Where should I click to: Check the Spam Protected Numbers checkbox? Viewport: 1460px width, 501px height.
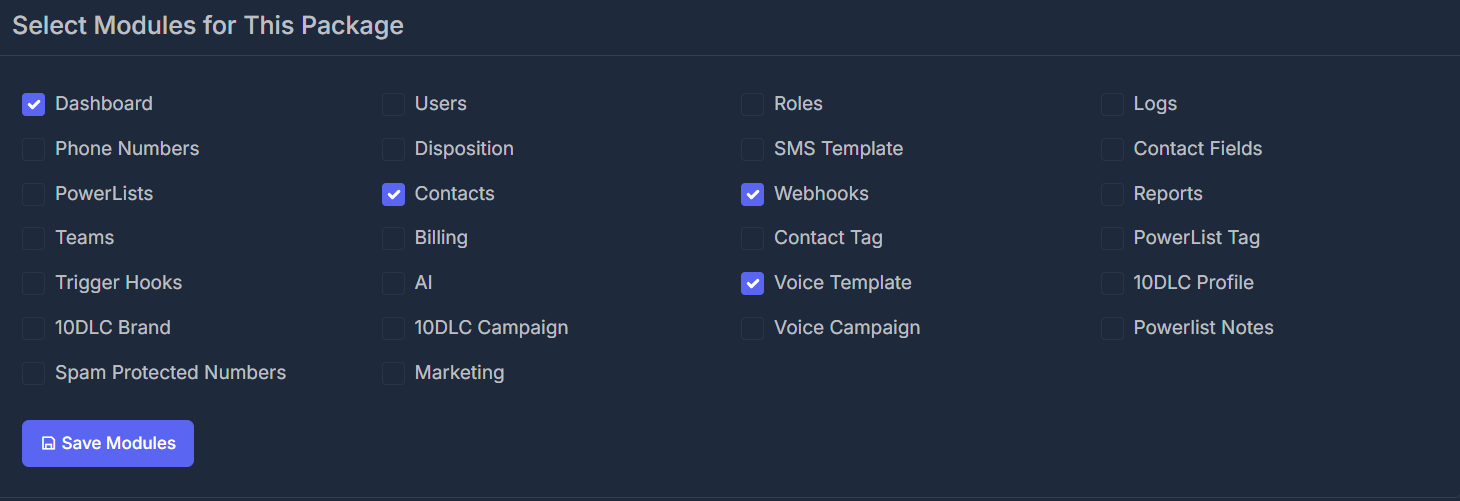(34, 373)
